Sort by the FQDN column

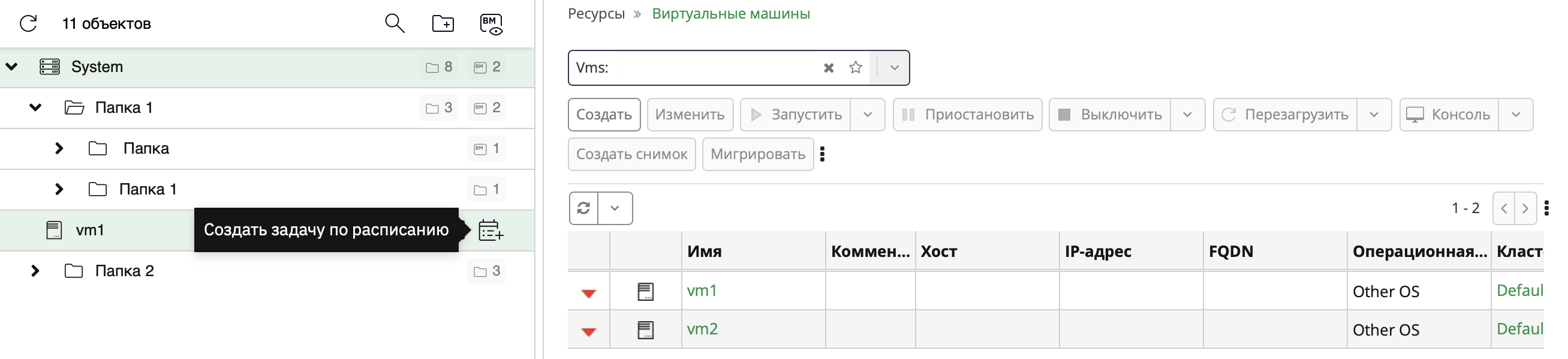1275,251
